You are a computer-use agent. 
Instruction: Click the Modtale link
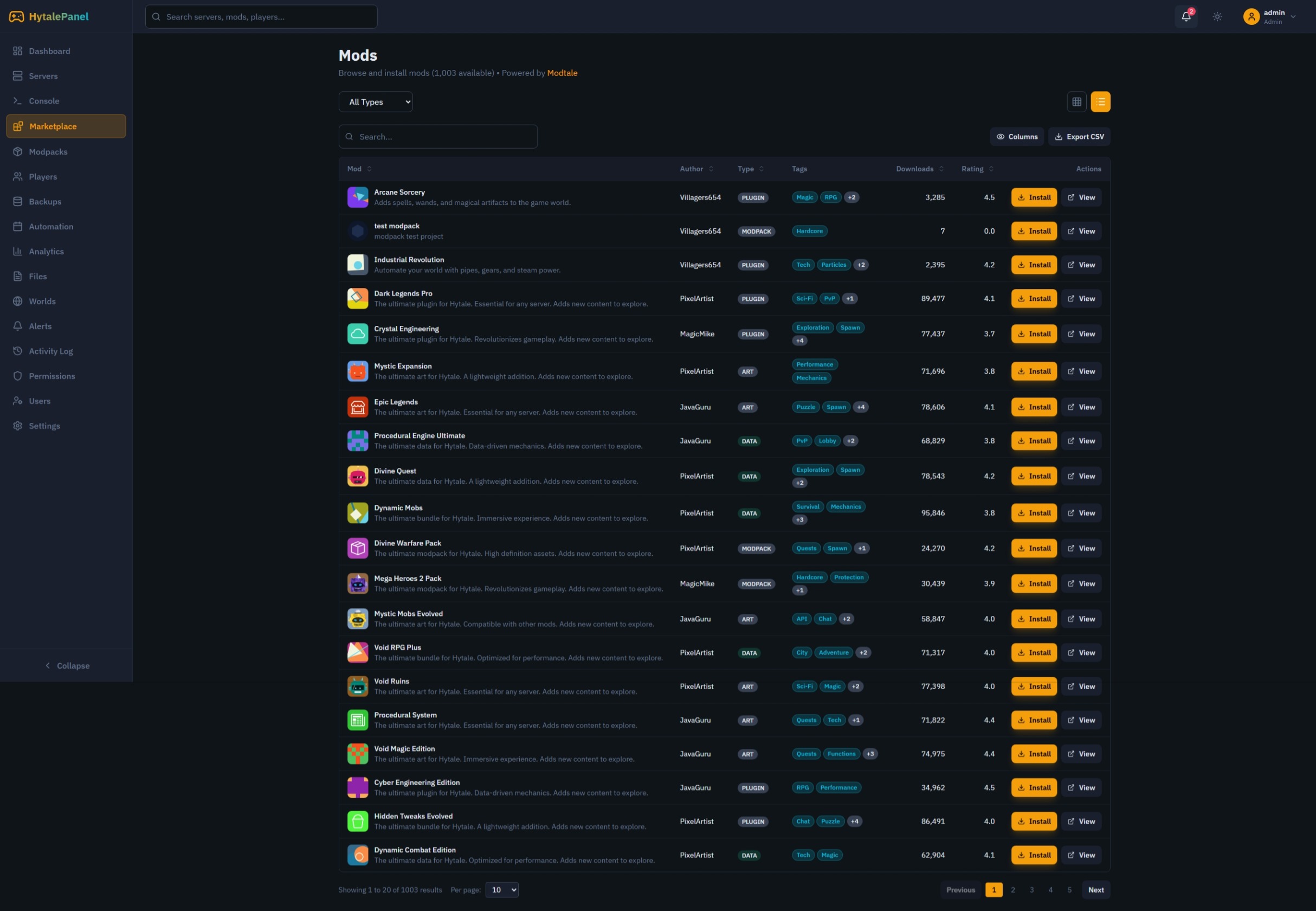(x=562, y=73)
